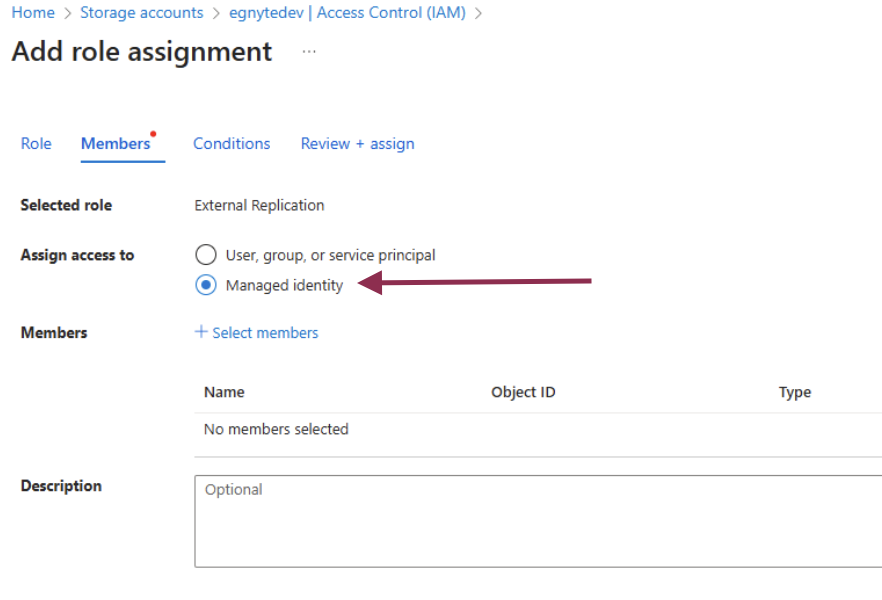The height and width of the screenshot is (600, 882).
Task: Click the Type column header
Action: pyautogui.click(x=795, y=392)
